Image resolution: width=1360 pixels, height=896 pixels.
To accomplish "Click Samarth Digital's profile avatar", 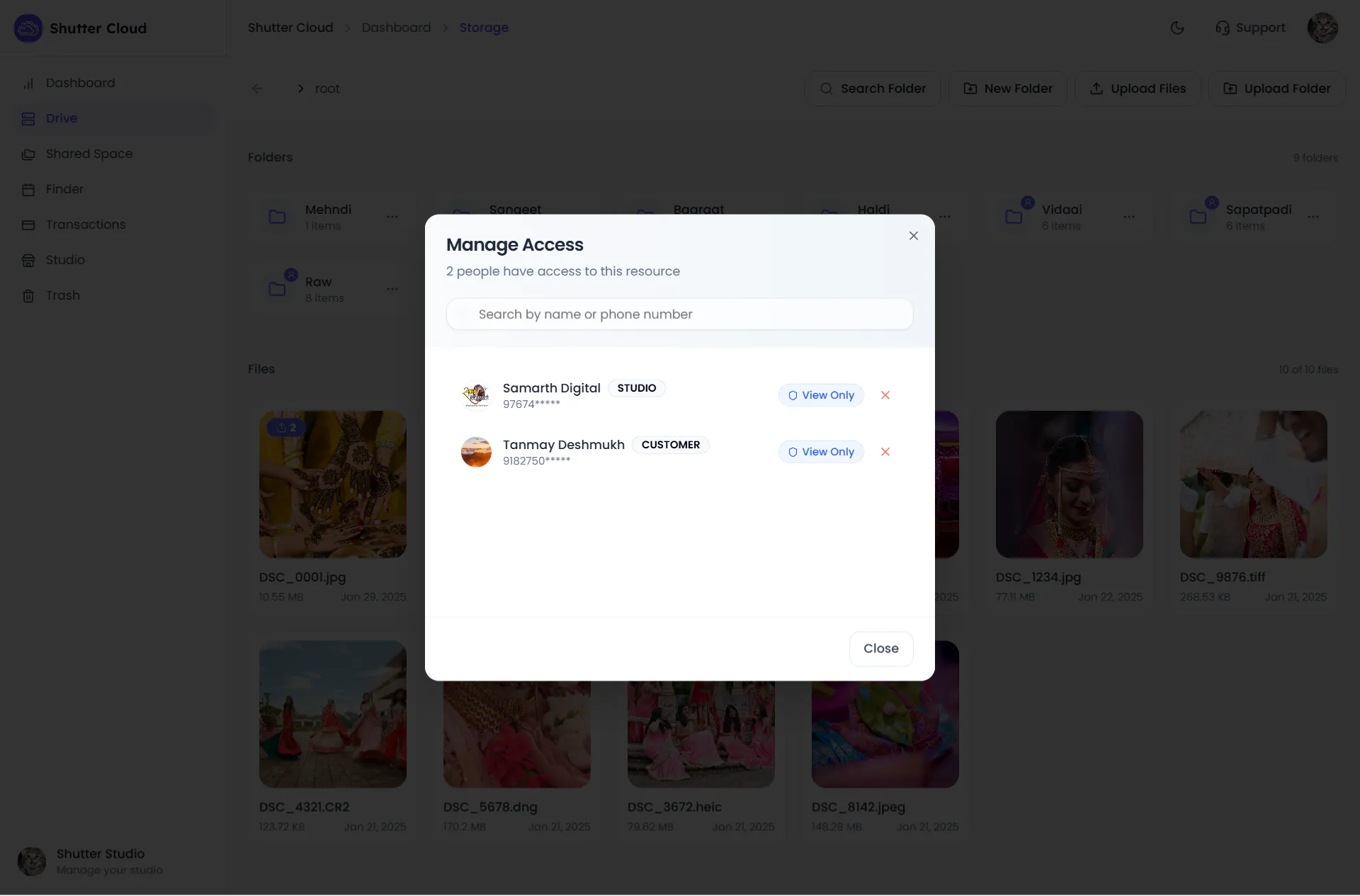I will point(476,395).
